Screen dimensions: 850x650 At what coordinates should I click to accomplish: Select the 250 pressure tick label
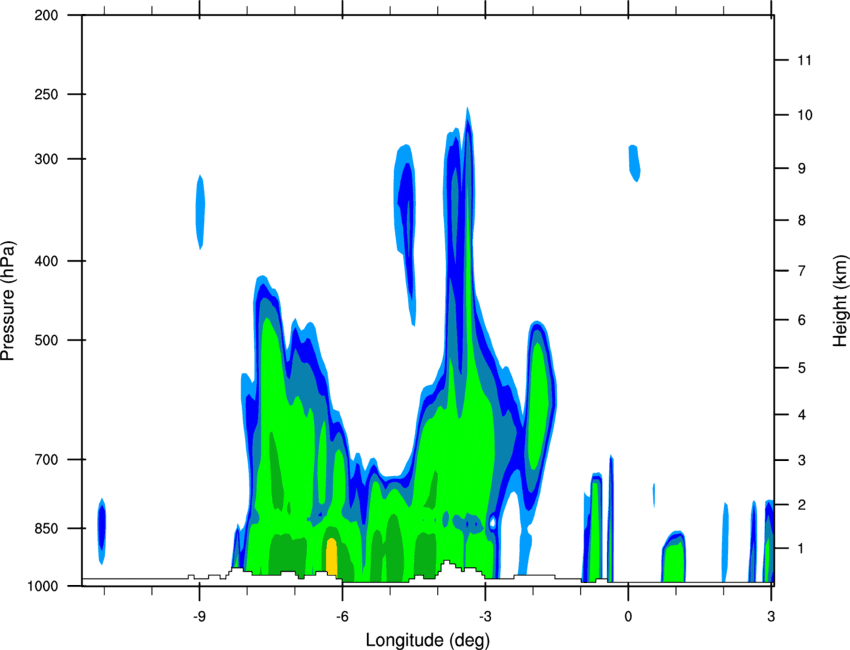click(x=46, y=94)
